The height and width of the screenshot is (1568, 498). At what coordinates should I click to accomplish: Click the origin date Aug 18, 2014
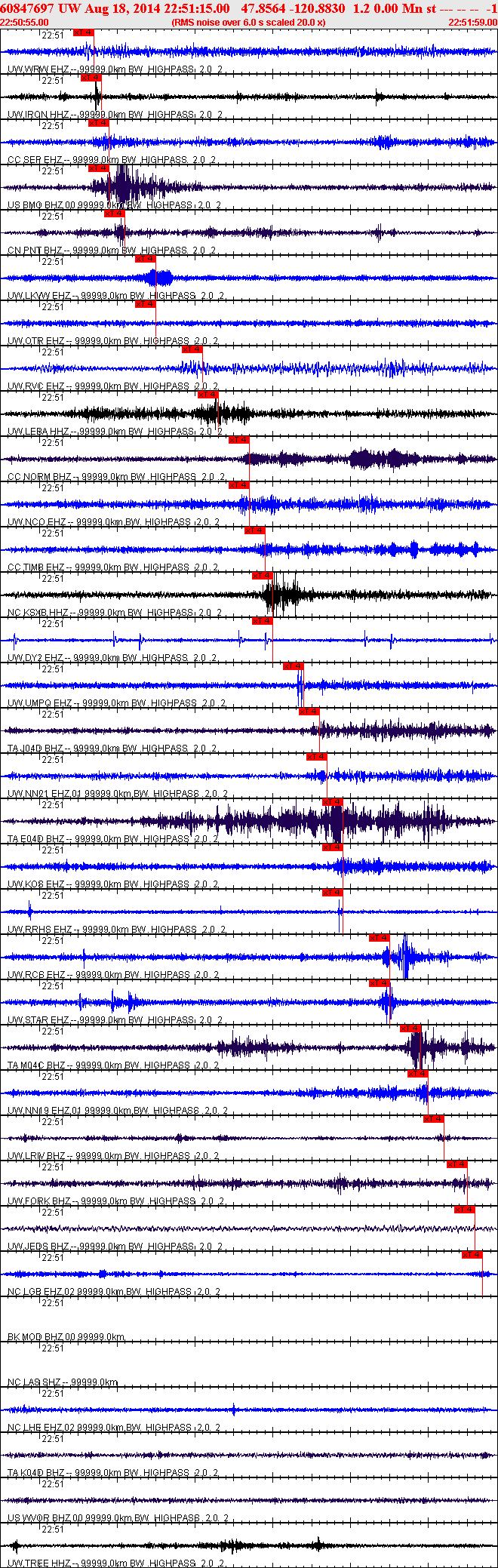tap(121, 8)
